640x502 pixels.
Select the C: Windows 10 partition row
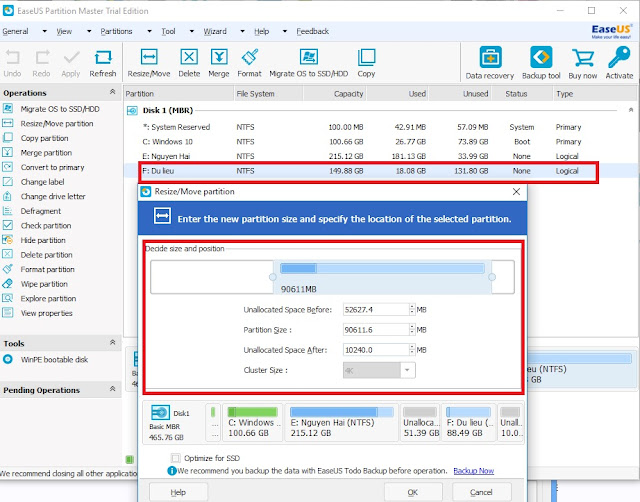(x=380, y=142)
